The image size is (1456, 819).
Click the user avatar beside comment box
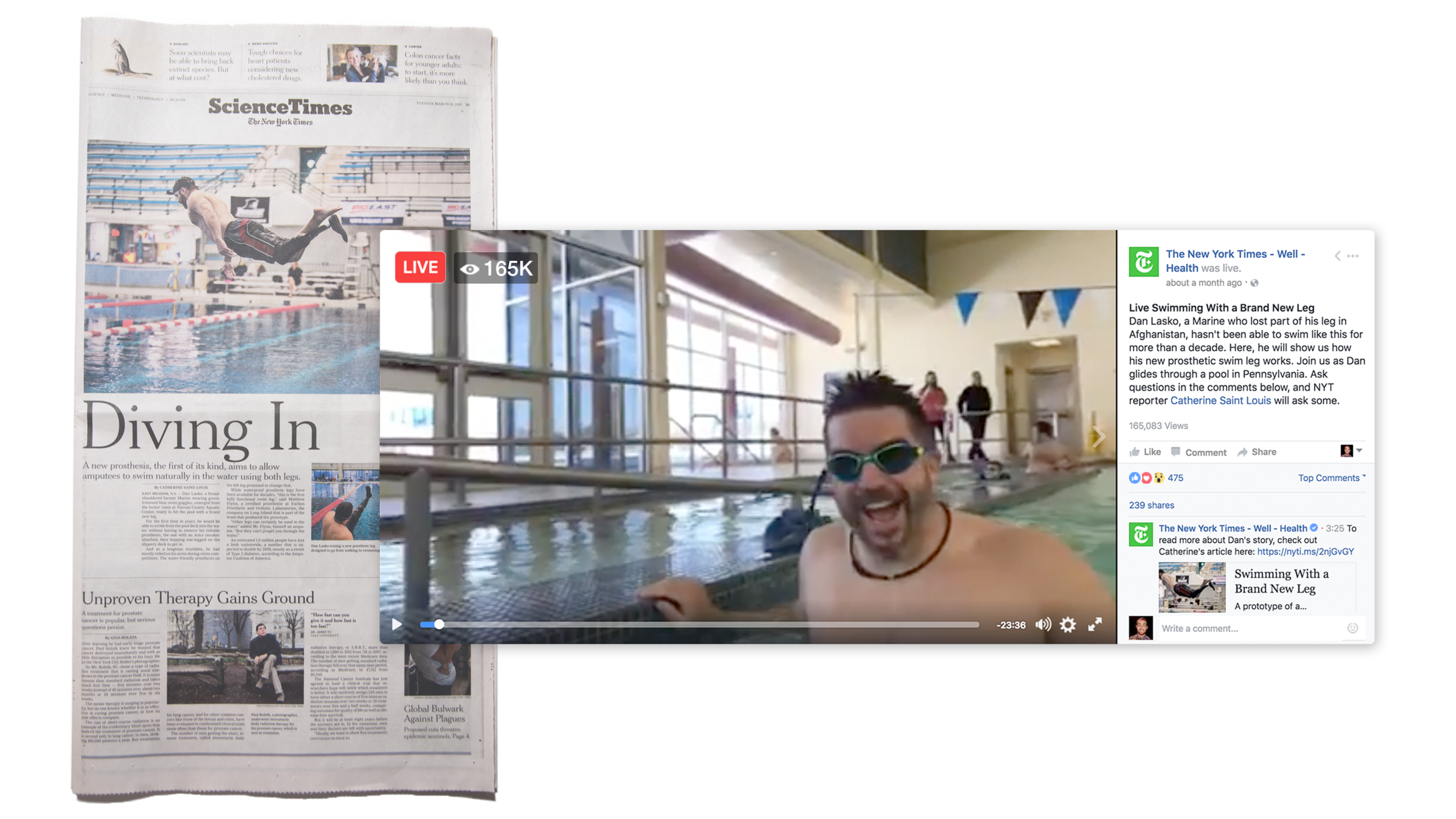pos(1140,628)
